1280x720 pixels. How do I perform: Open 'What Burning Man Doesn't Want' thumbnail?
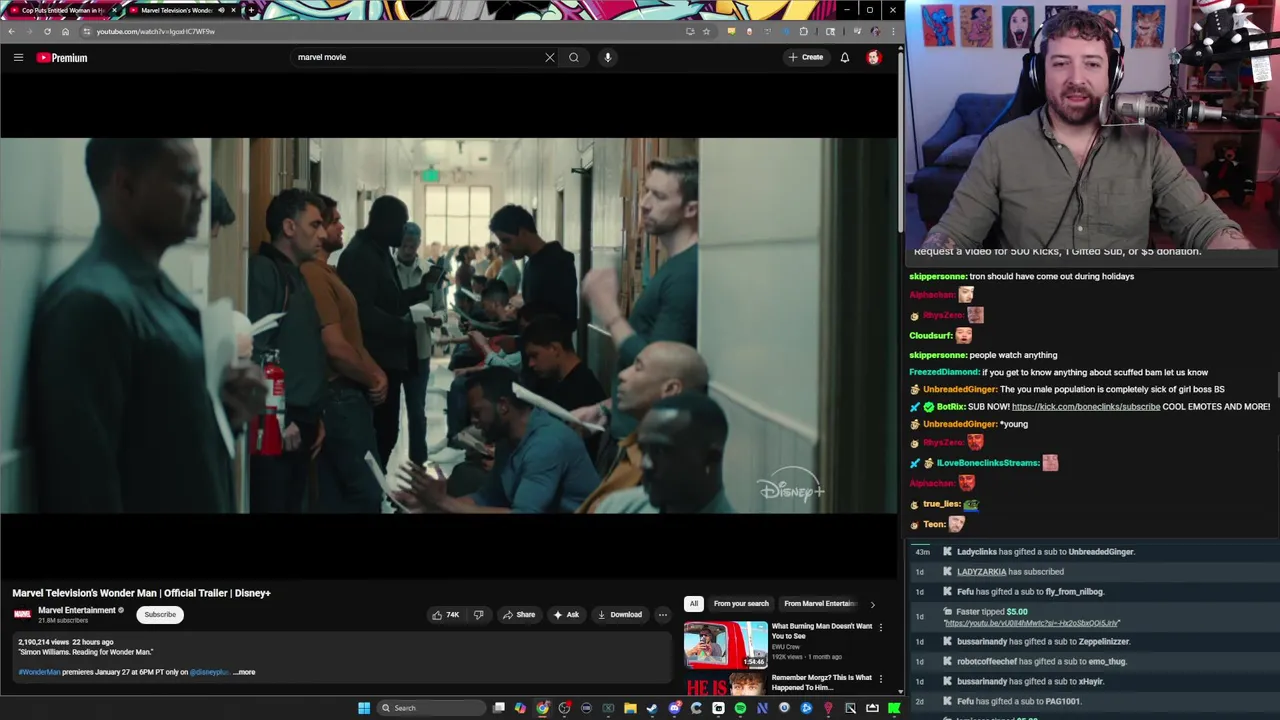click(x=725, y=645)
